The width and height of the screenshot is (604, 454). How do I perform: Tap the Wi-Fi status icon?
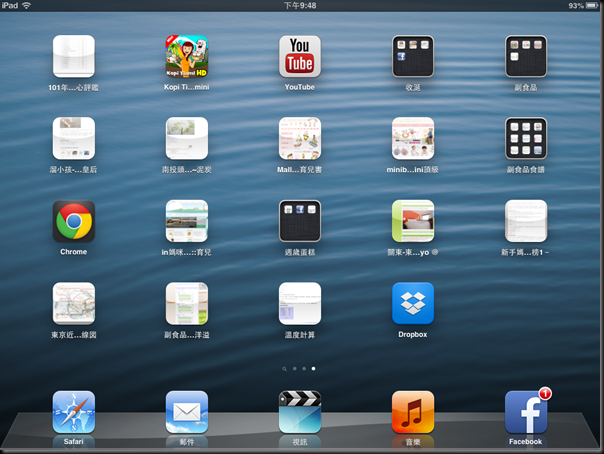click(x=26, y=5)
